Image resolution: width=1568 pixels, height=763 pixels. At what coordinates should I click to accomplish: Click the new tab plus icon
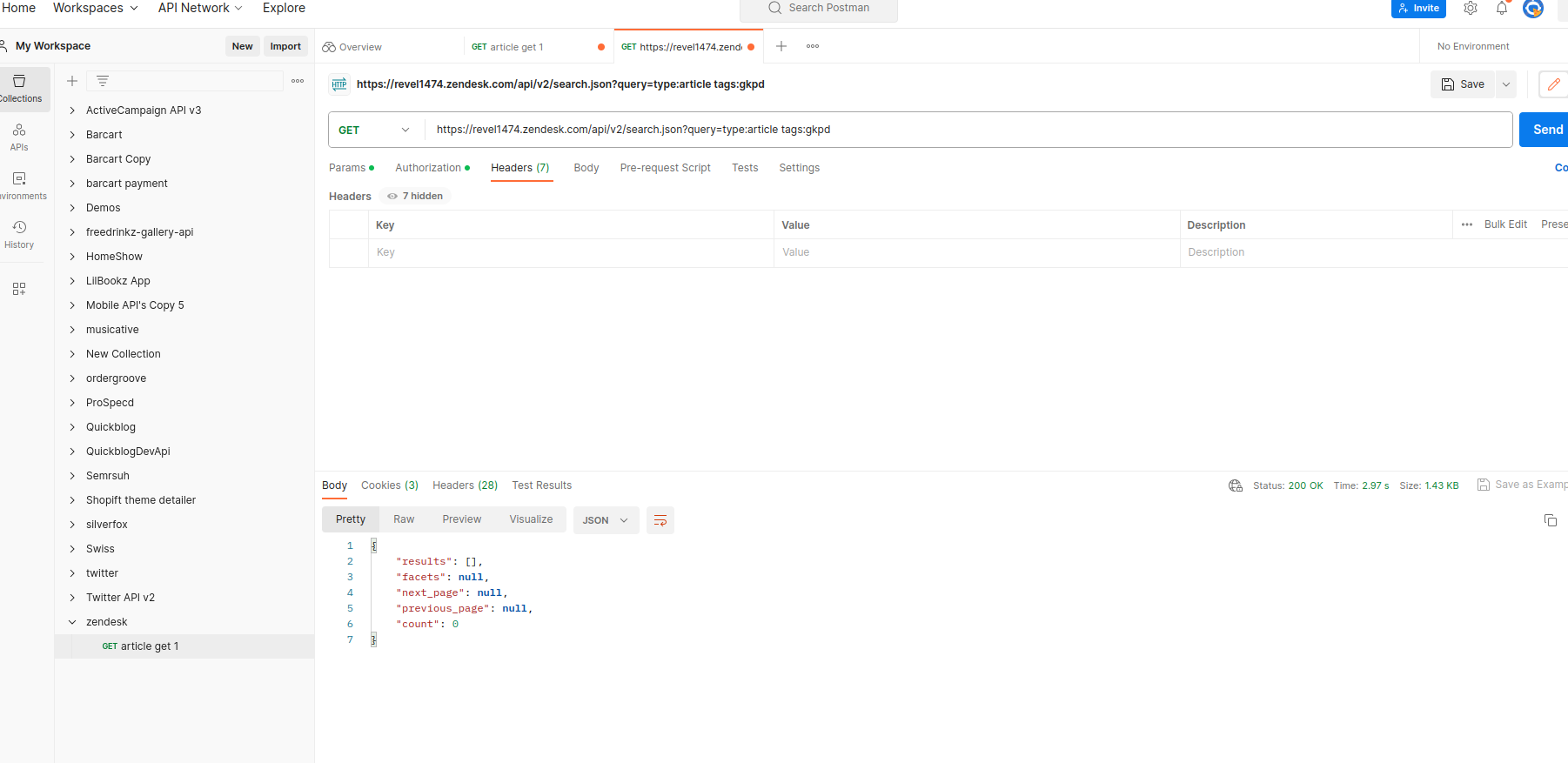coord(781,46)
